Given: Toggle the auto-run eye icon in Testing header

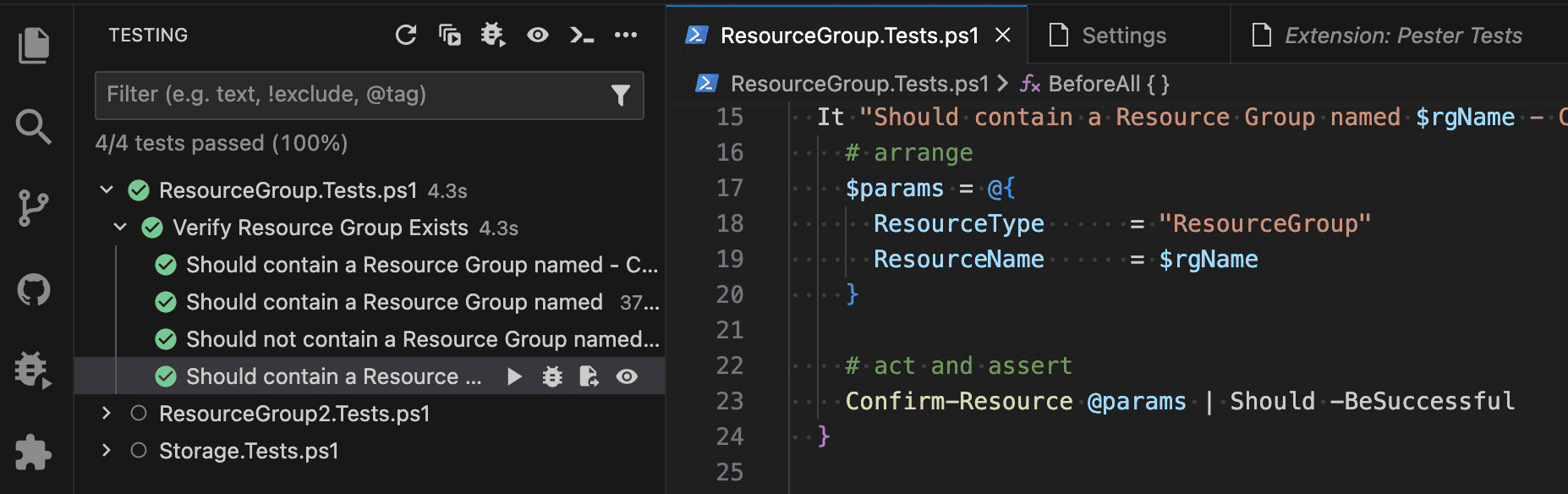Looking at the screenshot, I should click(x=537, y=36).
